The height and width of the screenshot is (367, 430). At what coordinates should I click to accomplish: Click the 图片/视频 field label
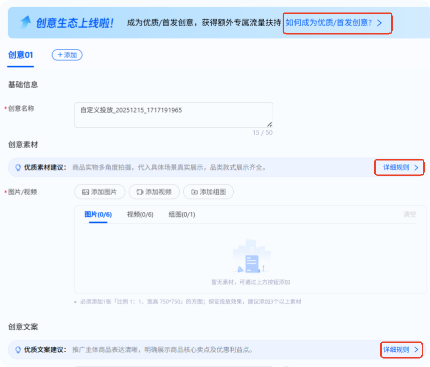pos(22,192)
